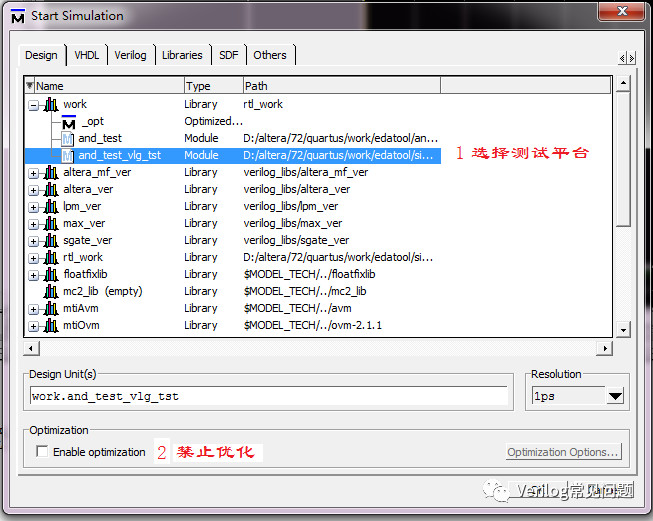Sort by the Path column header

point(342,86)
